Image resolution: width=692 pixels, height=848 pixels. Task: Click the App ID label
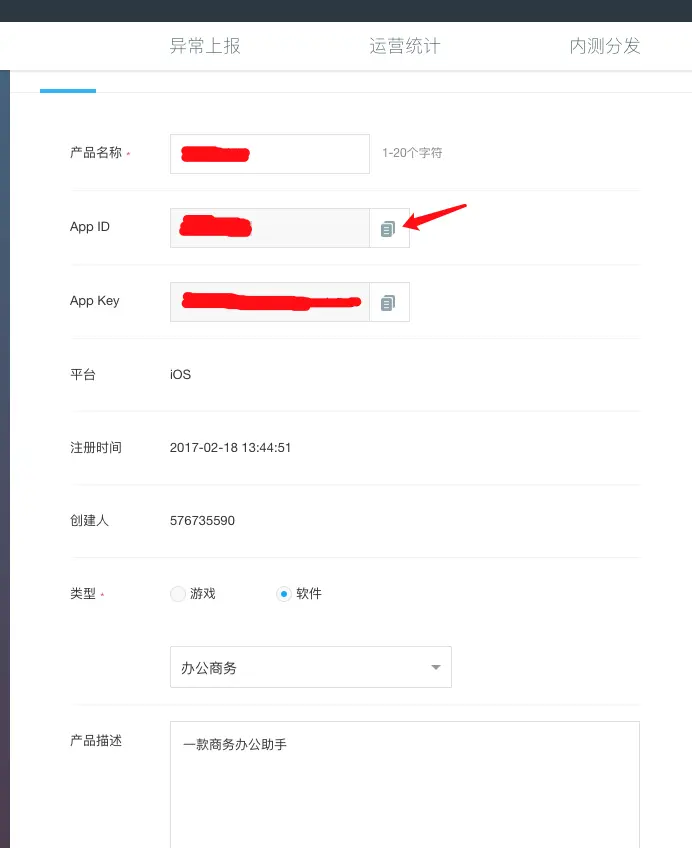pyautogui.click(x=90, y=227)
